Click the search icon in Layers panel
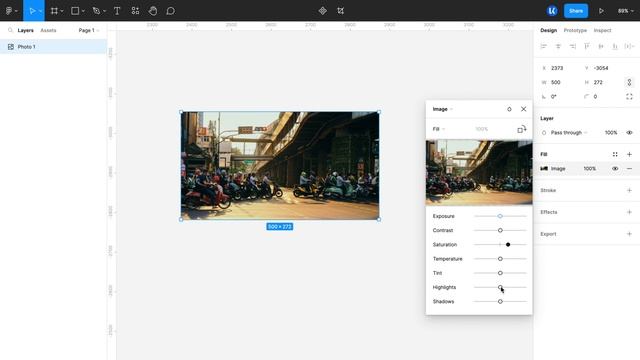This screenshot has height=360, width=640. (x=10, y=30)
